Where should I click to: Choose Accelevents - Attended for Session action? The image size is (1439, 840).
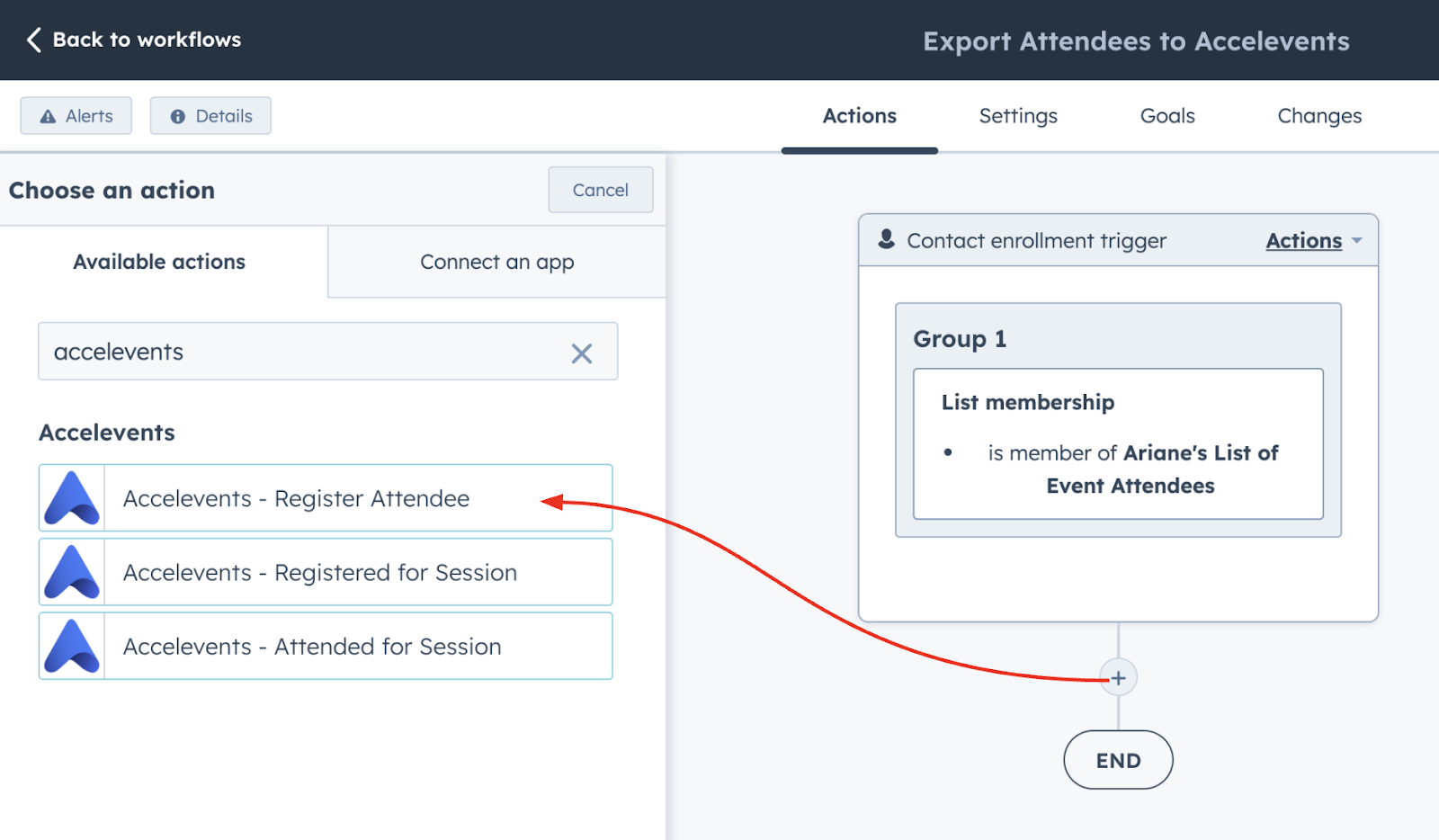pos(326,646)
